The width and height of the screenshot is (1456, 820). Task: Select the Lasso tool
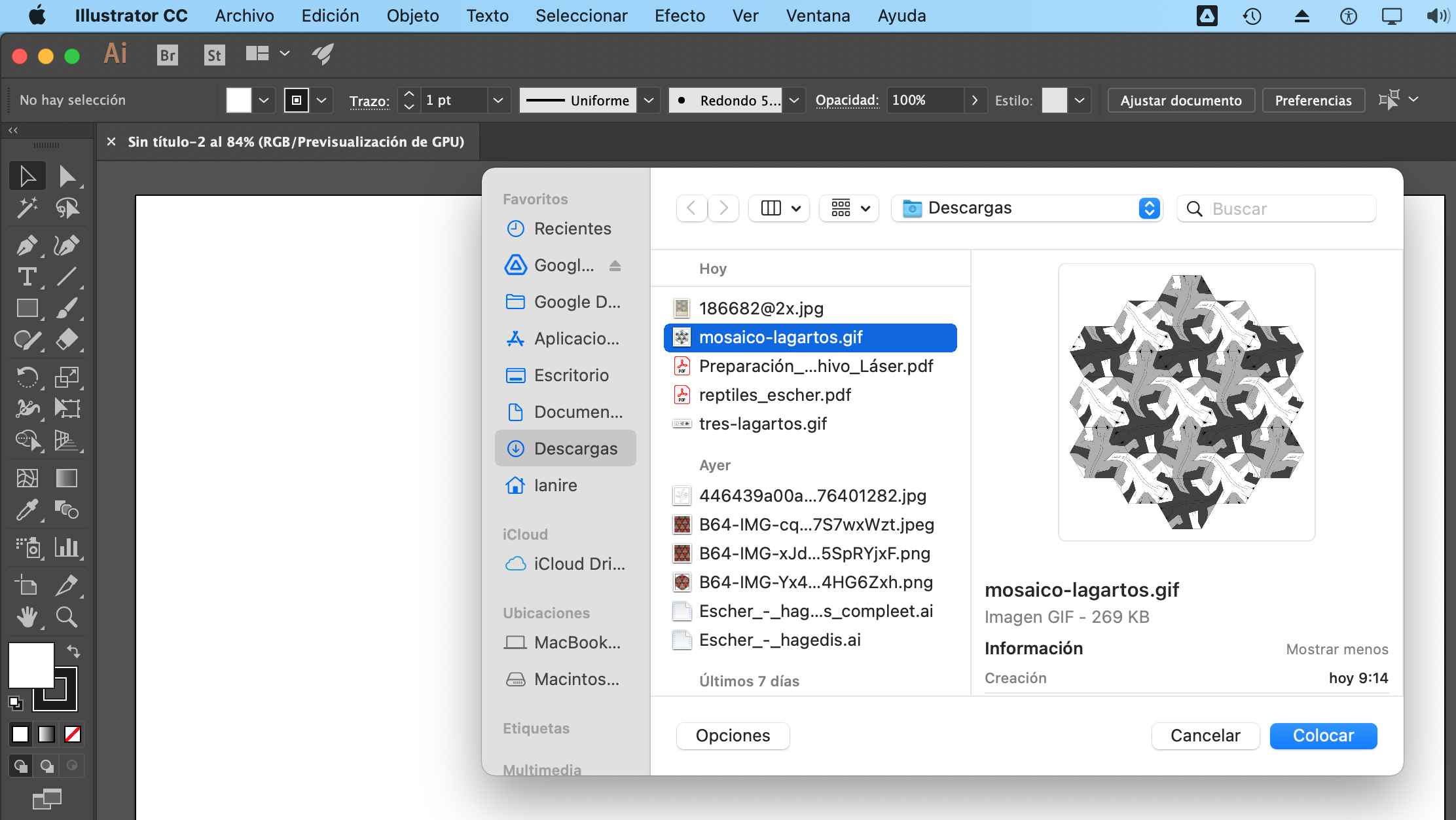tap(67, 208)
